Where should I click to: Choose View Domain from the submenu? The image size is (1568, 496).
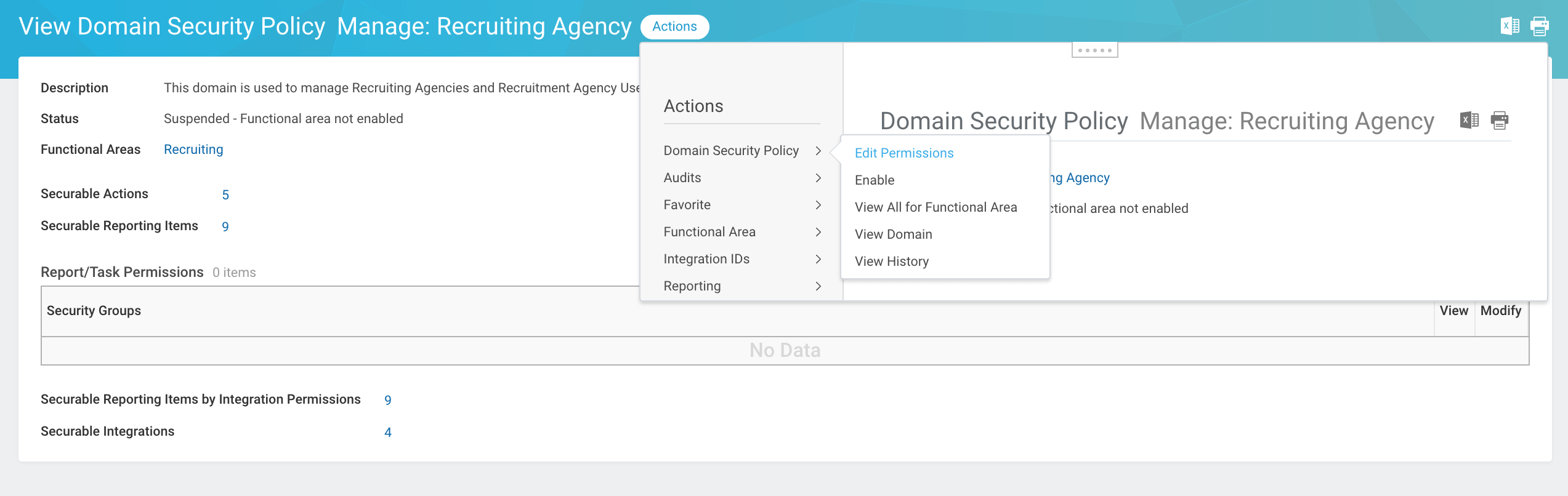pos(893,234)
